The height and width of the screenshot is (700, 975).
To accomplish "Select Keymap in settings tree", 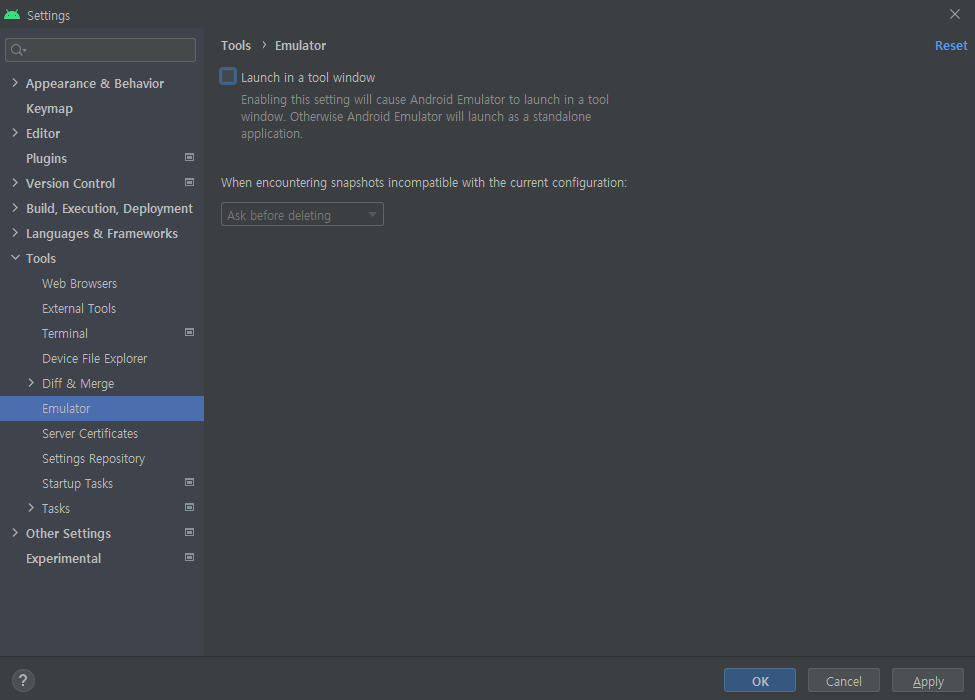I will click(x=50, y=109).
